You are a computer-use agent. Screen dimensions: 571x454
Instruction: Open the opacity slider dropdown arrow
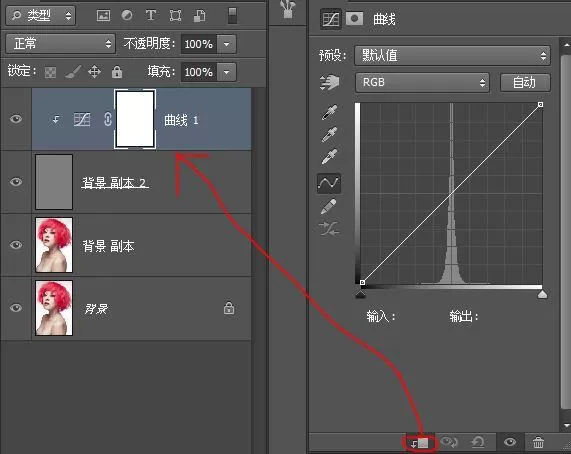(x=227, y=44)
